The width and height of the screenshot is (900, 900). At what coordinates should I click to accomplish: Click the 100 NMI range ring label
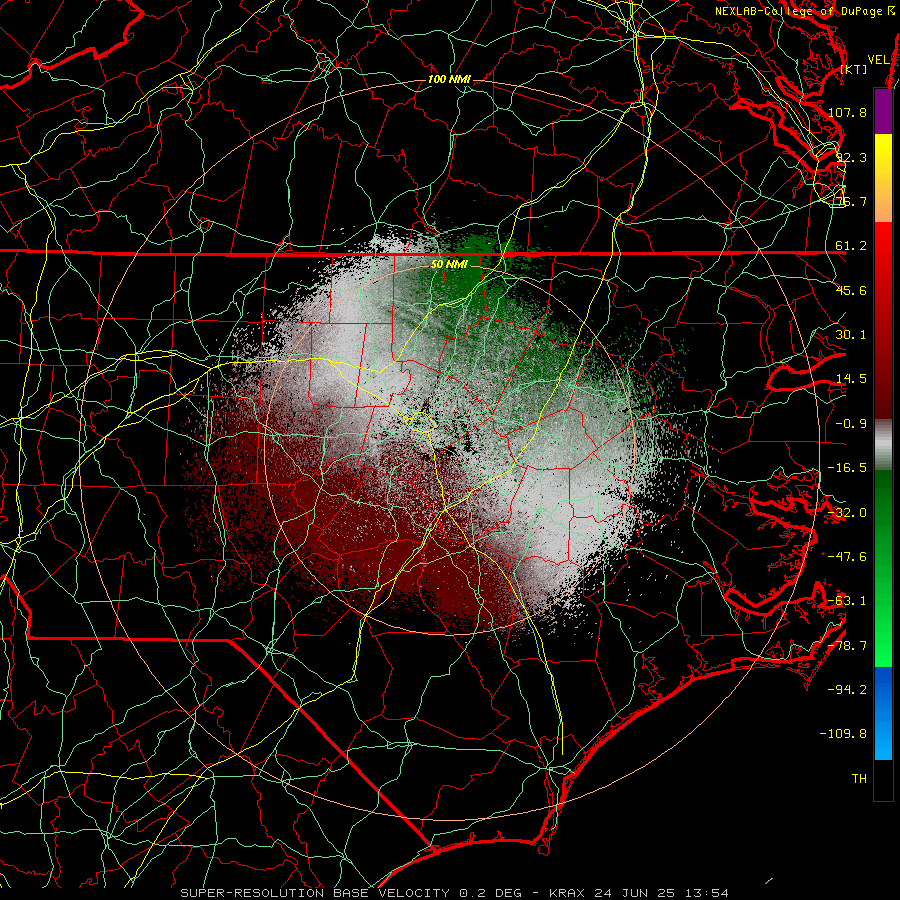pos(449,79)
